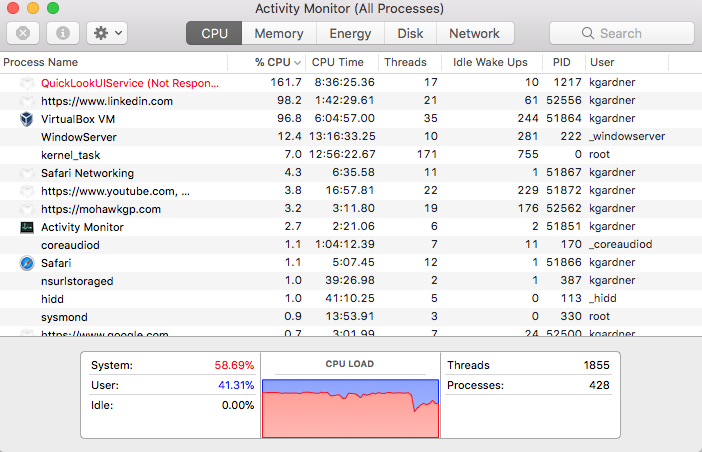Screen dimensions: 702x452
Task: Click the System 58.69% value
Action: coord(234,365)
